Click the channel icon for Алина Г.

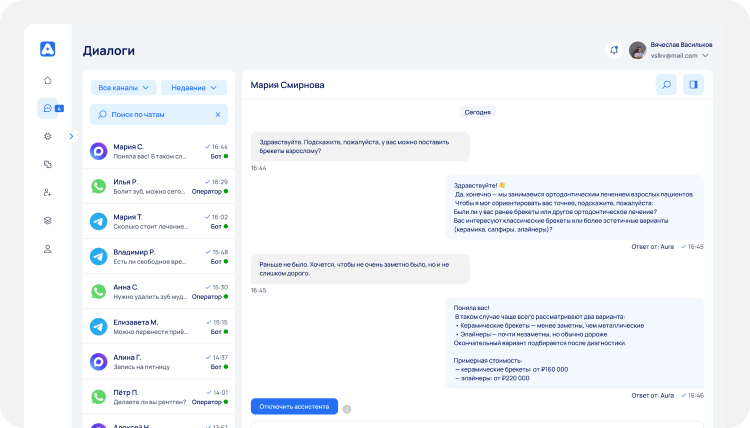(x=99, y=362)
